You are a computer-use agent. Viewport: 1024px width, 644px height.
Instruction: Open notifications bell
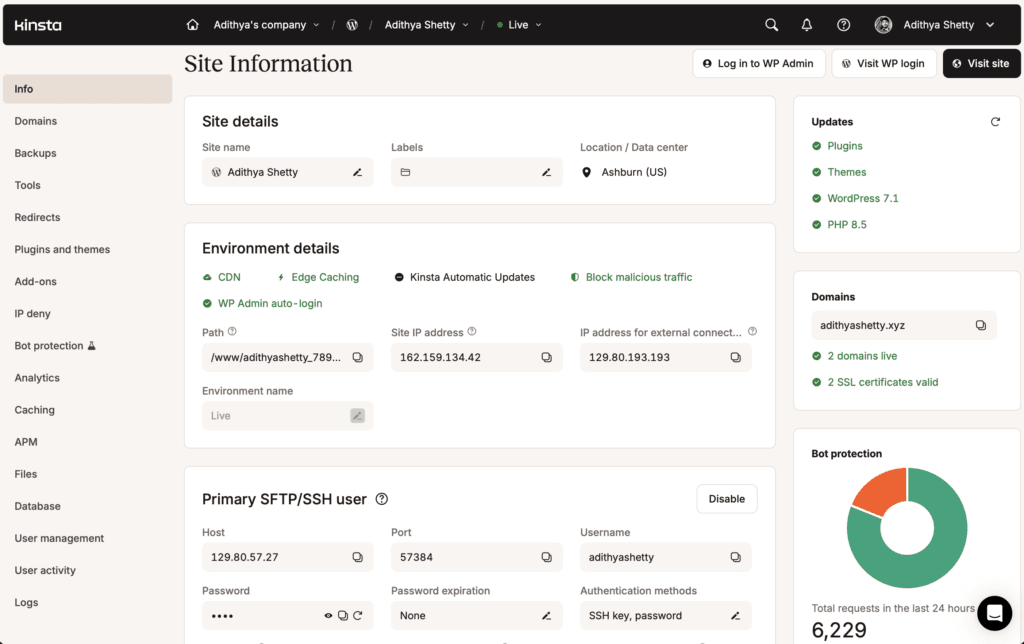[x=807, y=25]
